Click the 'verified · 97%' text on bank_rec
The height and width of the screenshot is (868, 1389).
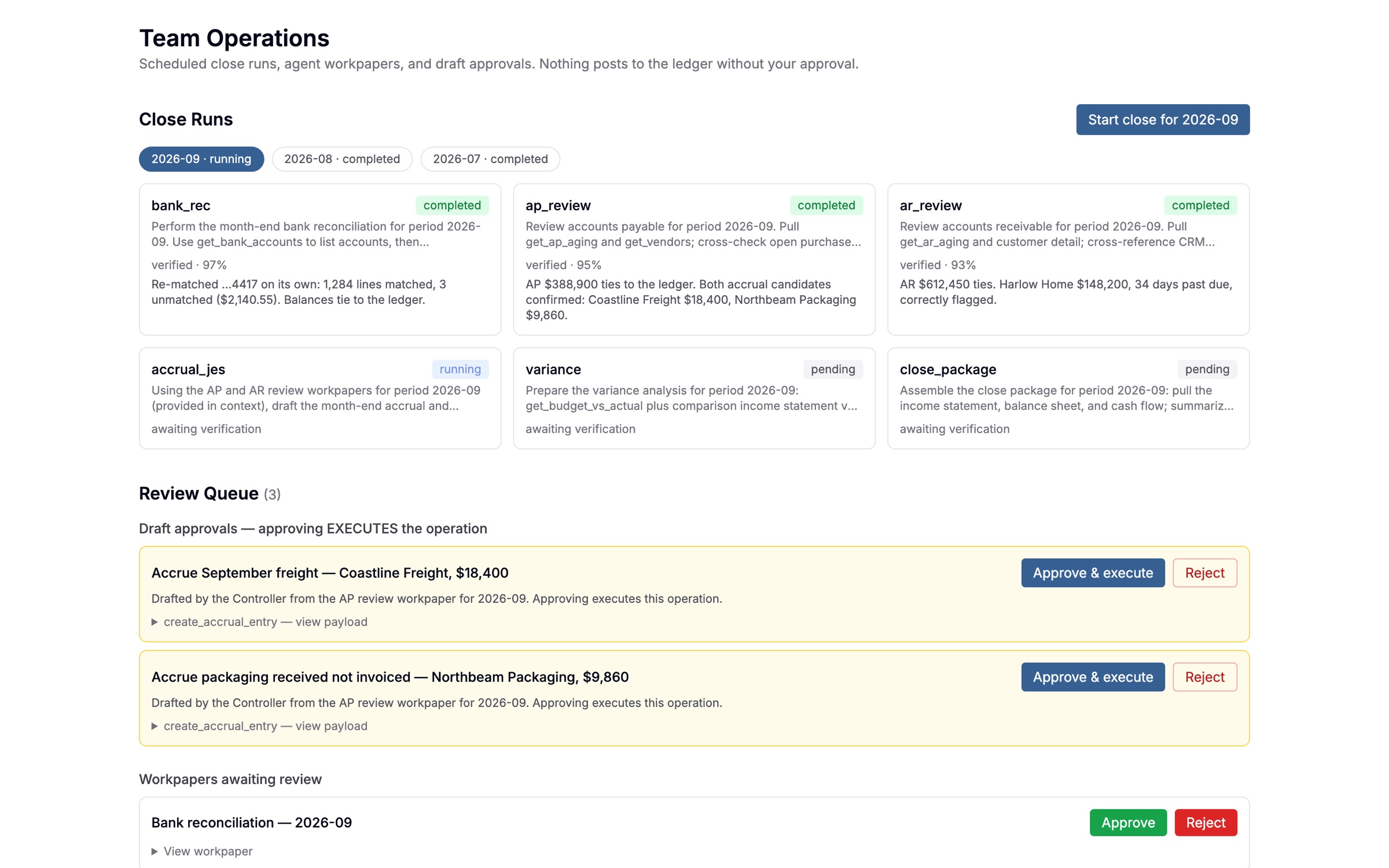(189, 265)
